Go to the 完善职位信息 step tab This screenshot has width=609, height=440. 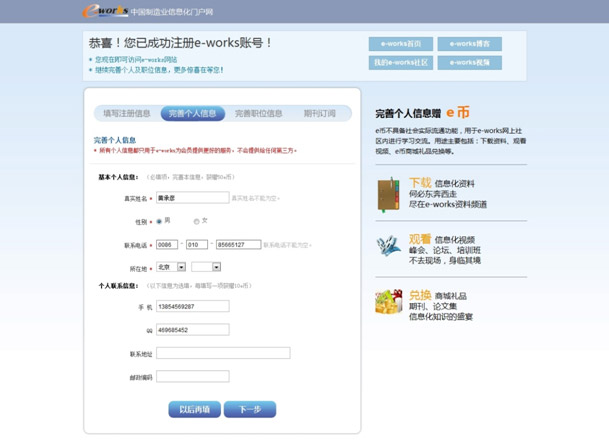tap(258, 113)
